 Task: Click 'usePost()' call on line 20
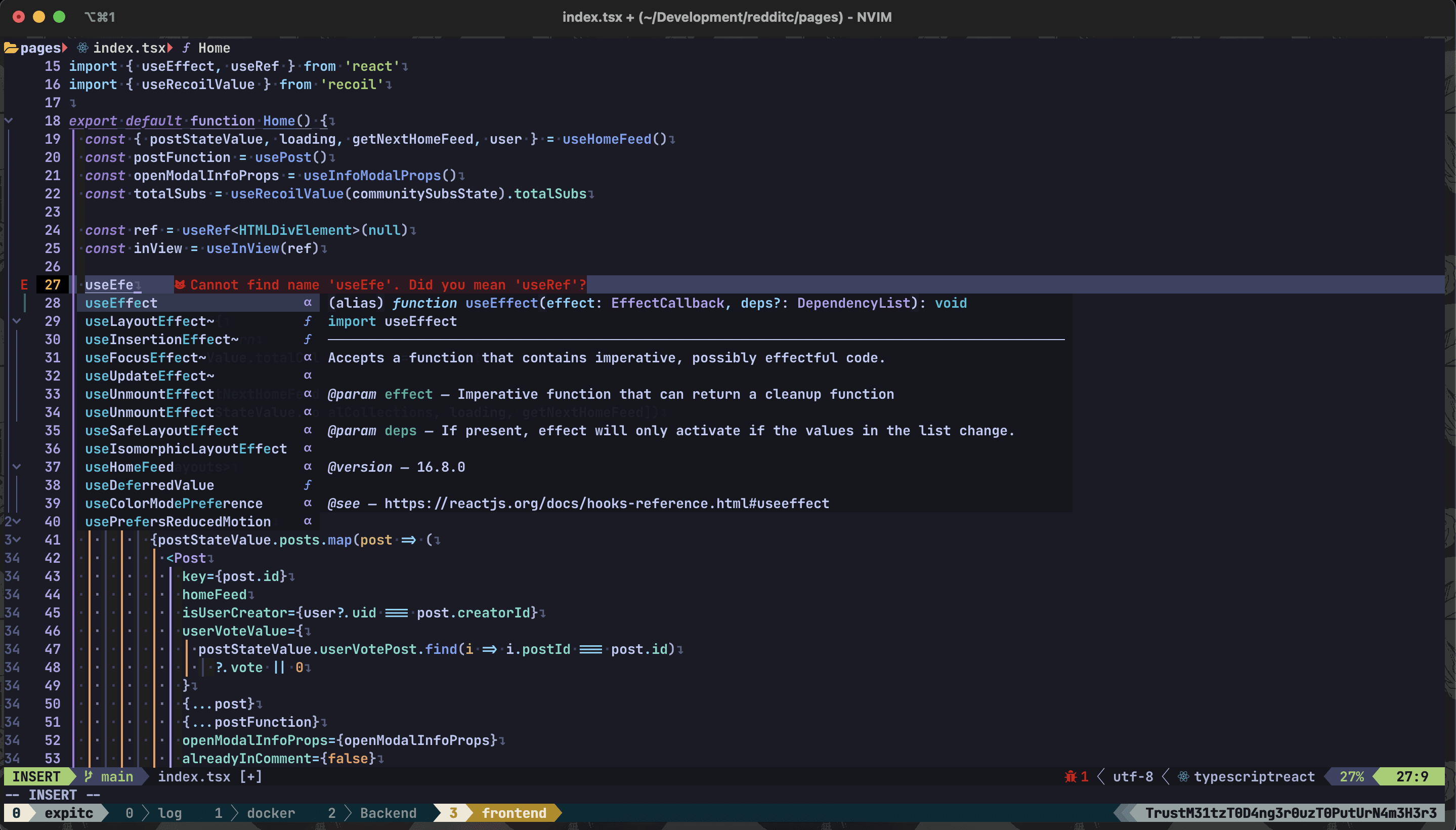(290, 157)
